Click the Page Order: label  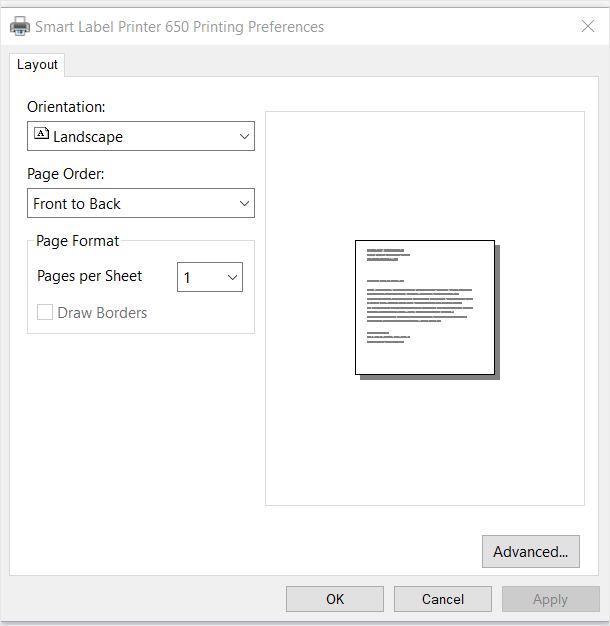[66, 174]
